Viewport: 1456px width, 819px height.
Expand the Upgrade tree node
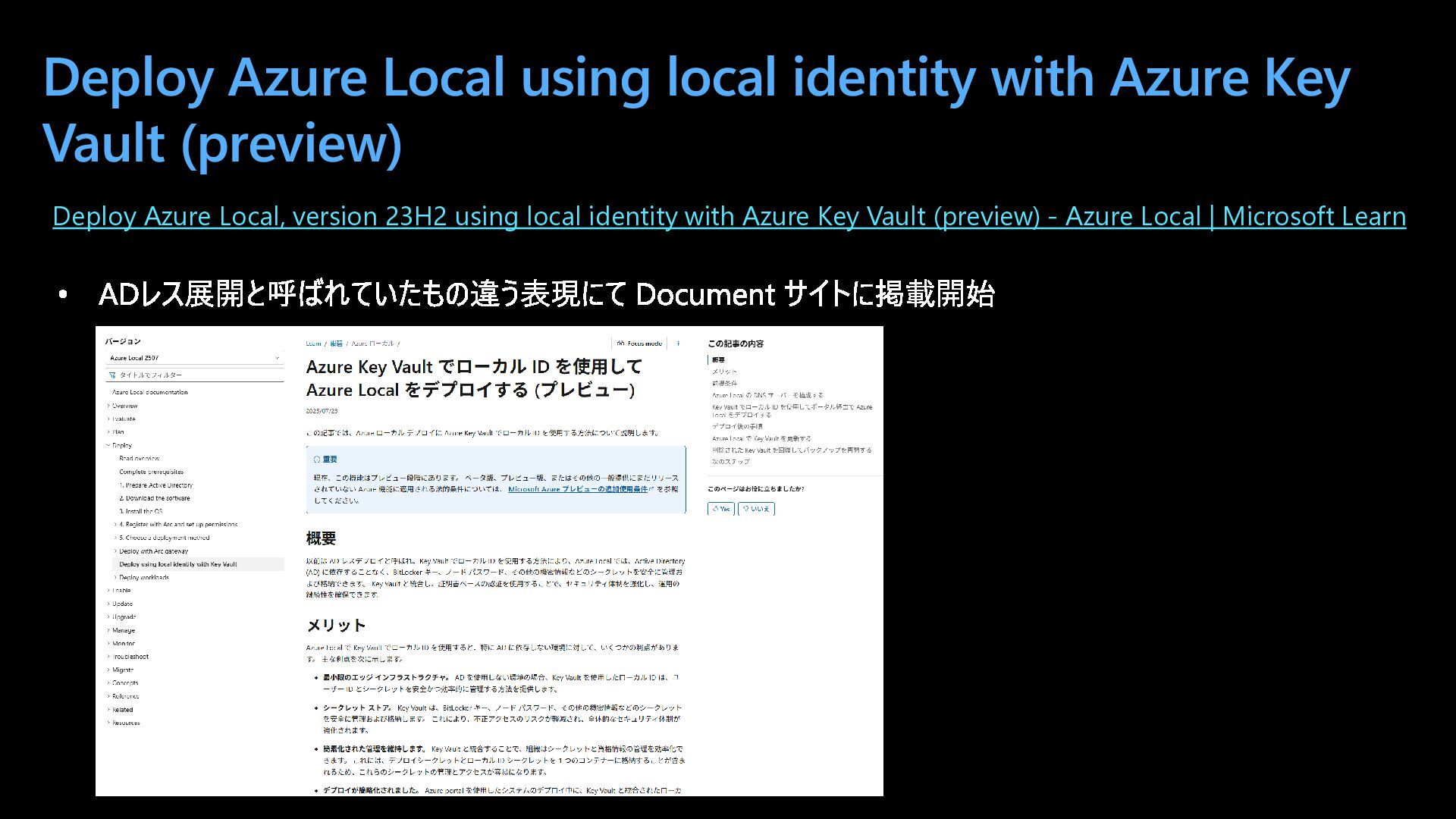pos(121,617)
